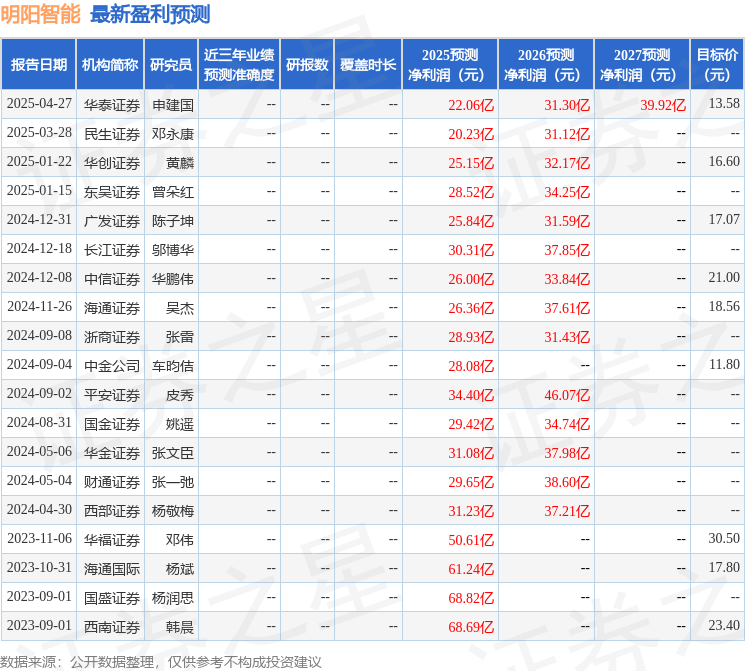Click the 20.23亿 profit value
The image size is (745, 671).
click(x=471, y=134)
